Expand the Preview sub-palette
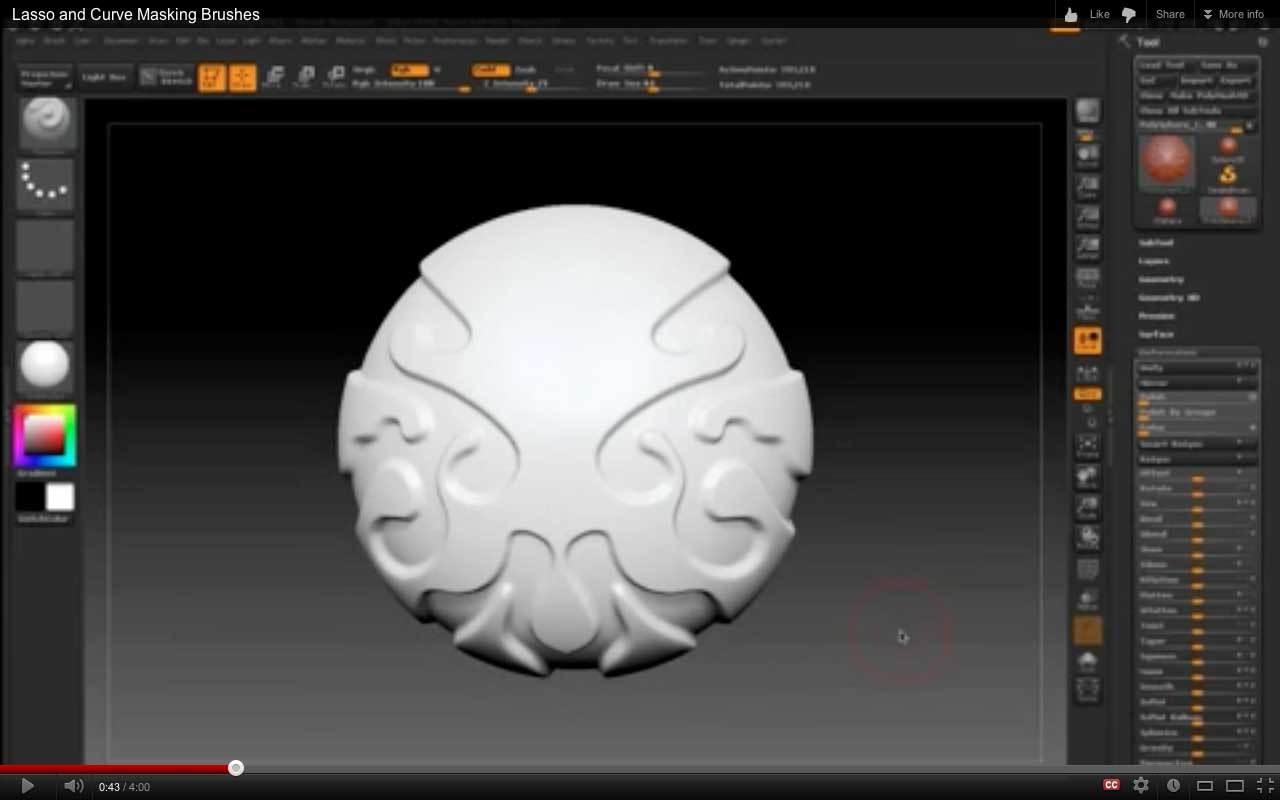 pyautogui.click(x=1157, y=316)
